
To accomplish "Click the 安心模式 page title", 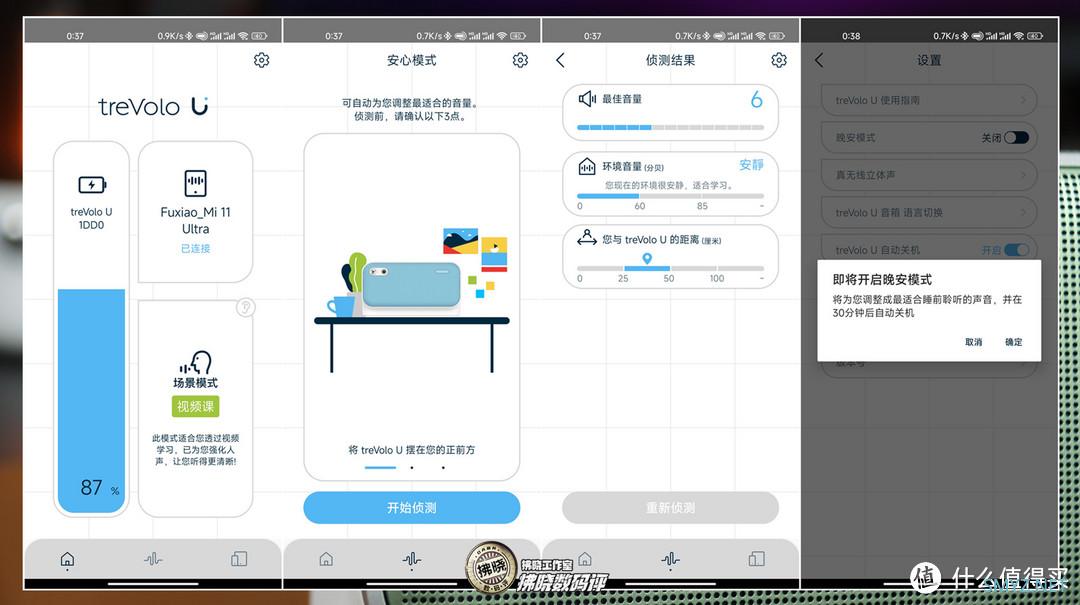I will click(x=411, y=60).
